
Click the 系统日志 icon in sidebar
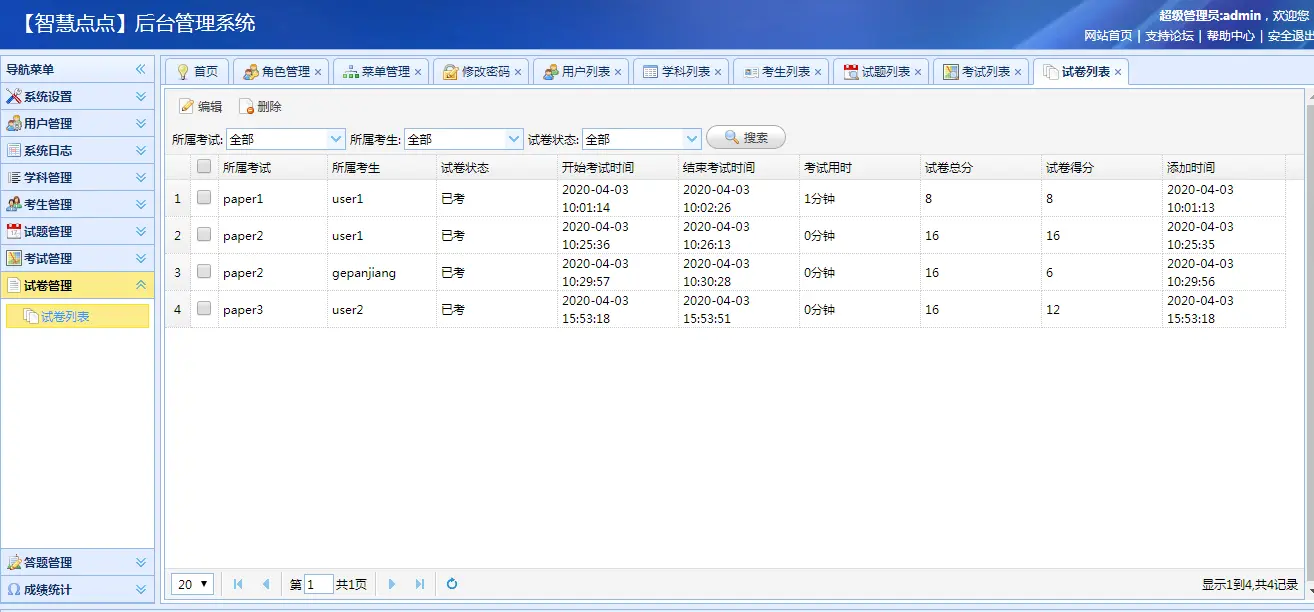point(14,151)
